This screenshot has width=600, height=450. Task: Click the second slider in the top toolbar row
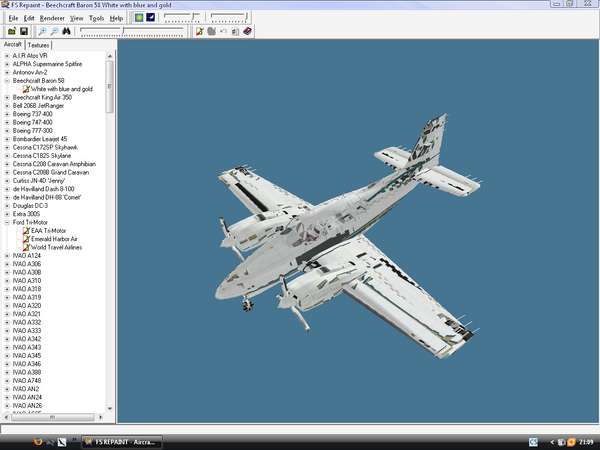(x=229, y=17)
